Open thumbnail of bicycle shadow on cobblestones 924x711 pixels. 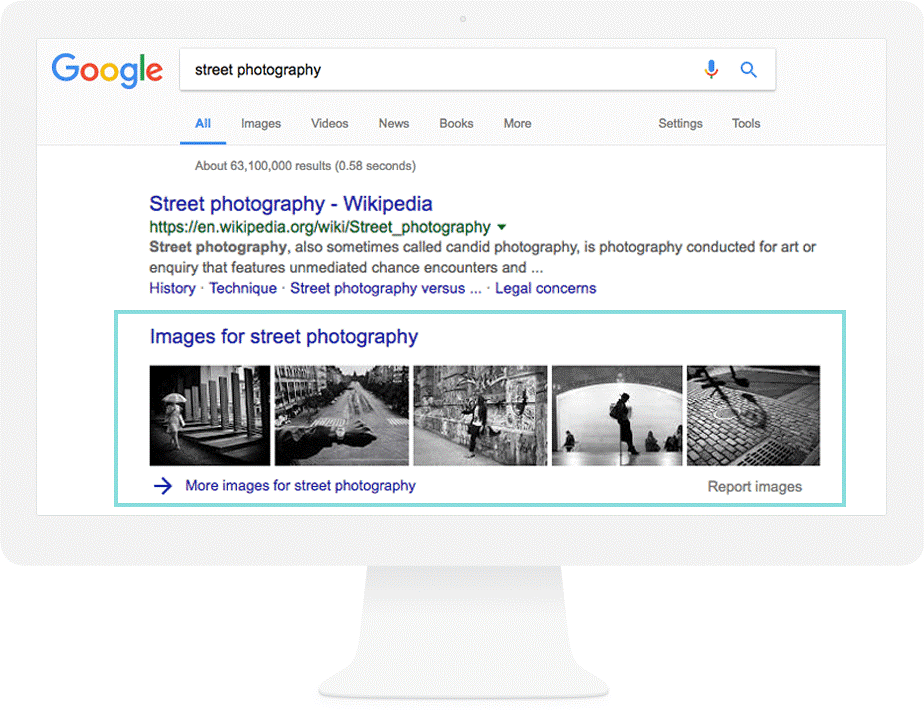click(x=753, y=415)
